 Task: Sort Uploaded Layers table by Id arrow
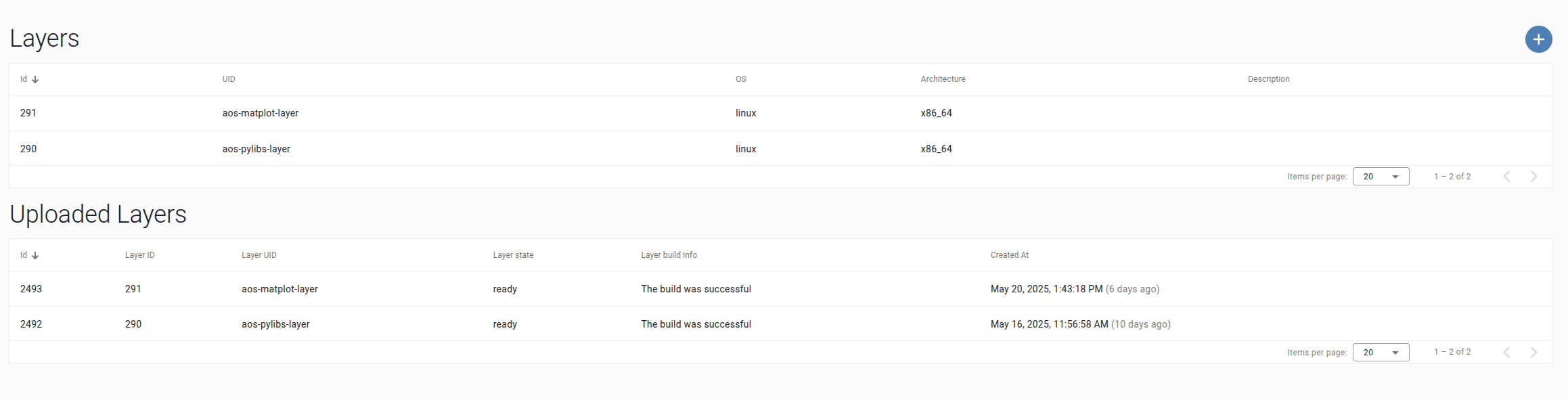35,256
